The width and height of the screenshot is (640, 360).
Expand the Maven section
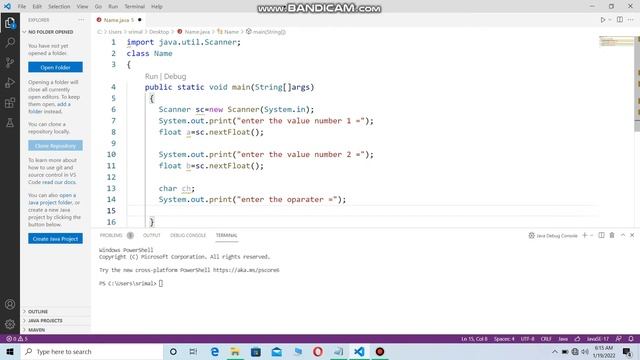click(36, 329)
